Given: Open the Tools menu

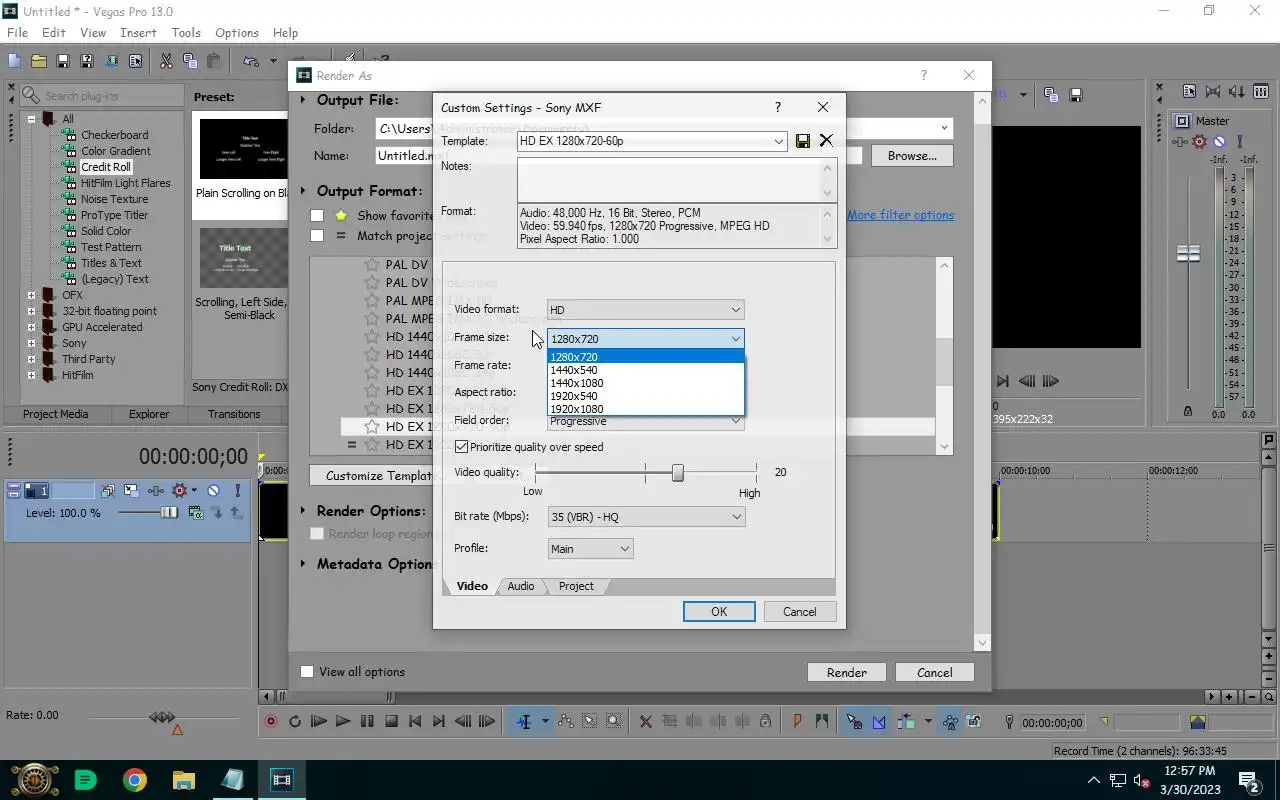Looking at the screenshot, I should pos(186,33).
